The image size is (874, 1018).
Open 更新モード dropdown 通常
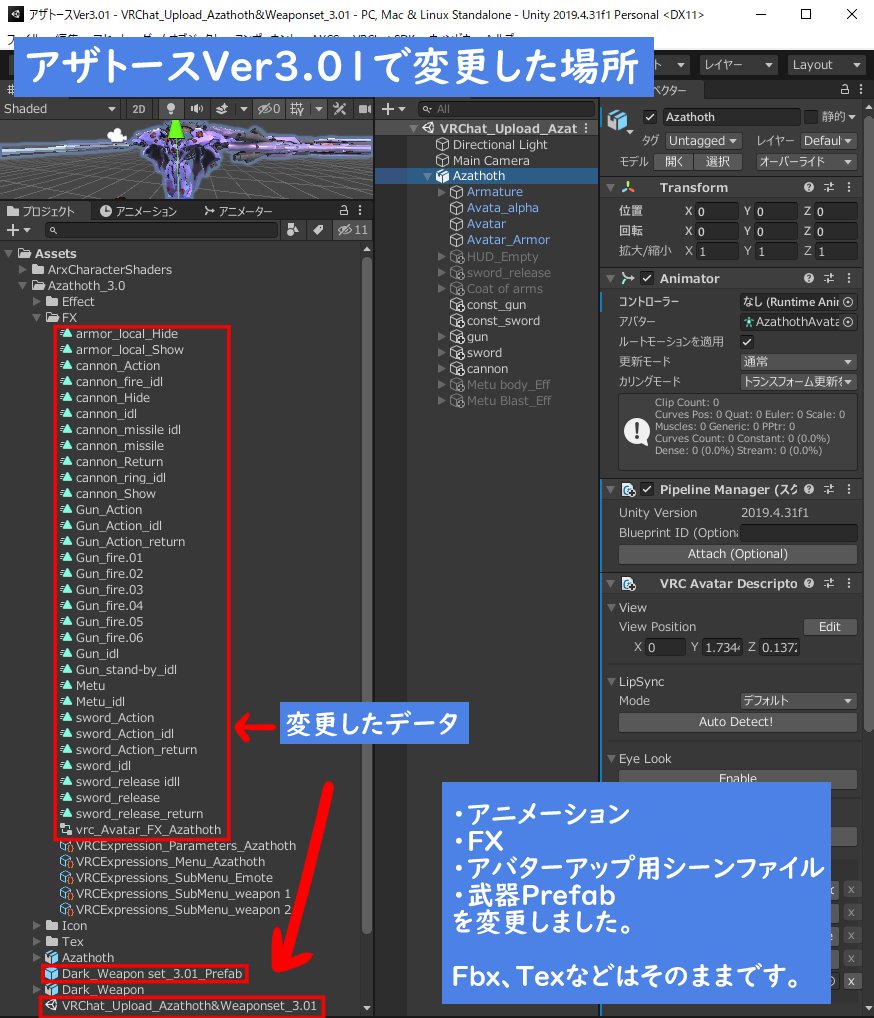pos(798,362)
